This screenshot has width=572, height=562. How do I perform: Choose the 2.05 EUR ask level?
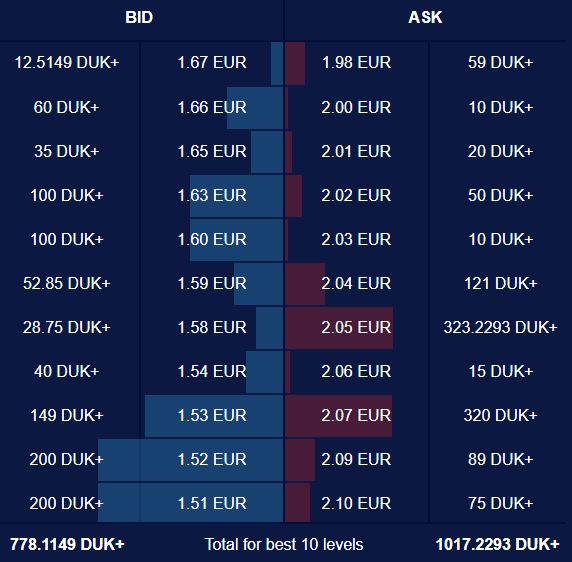pos(356,327)
